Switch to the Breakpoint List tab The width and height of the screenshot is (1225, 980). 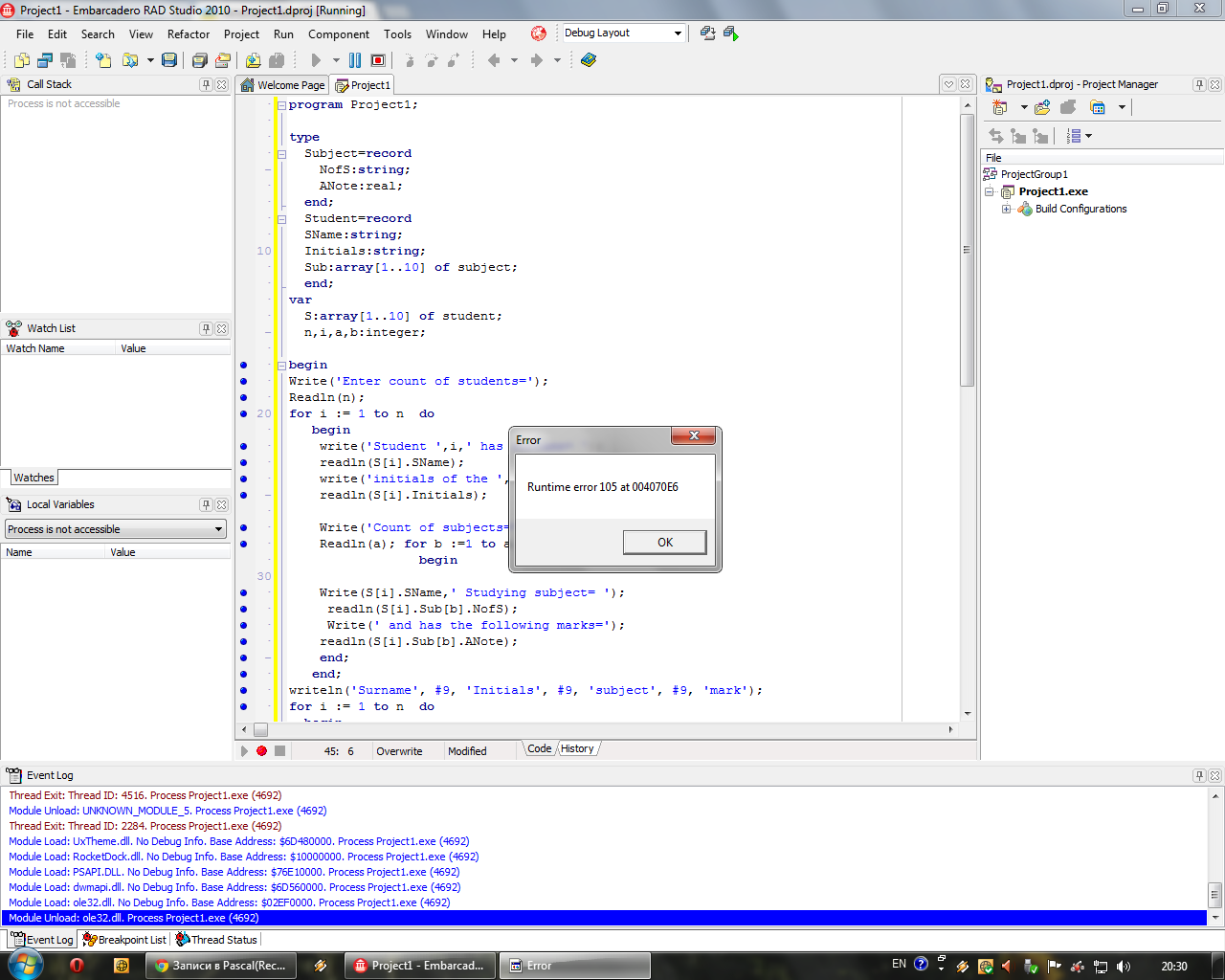pyautogui.click(x=124, y=940)
